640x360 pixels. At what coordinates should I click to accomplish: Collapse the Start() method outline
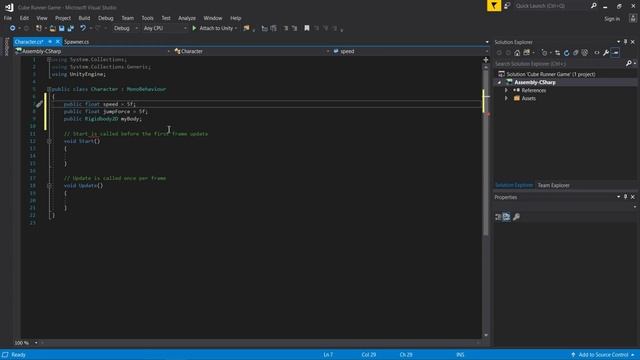click(x=49, y=141)
